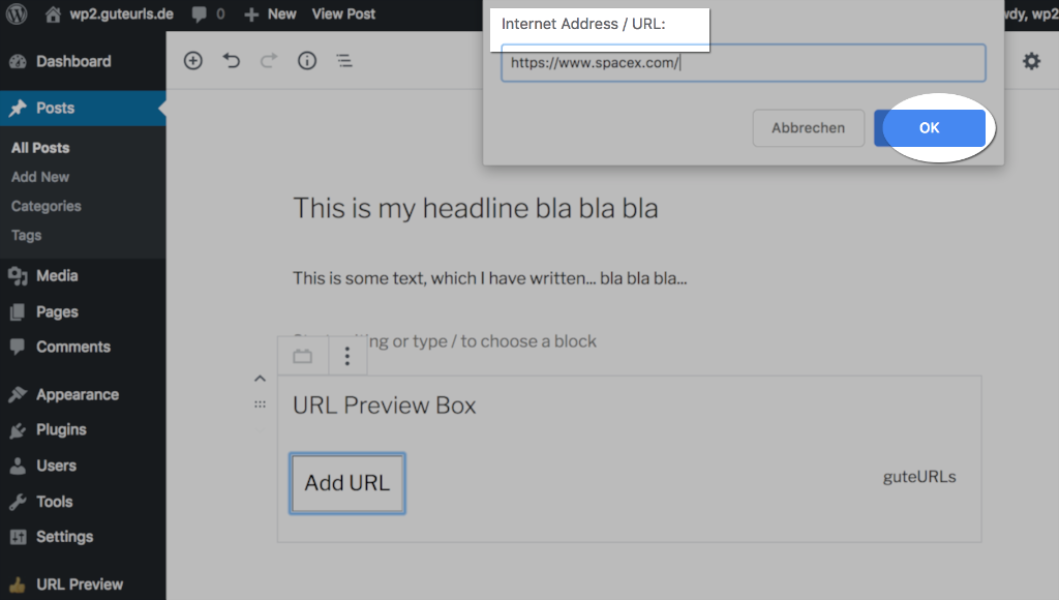
Task: Click View Post in admin bar
Action: 343,14
